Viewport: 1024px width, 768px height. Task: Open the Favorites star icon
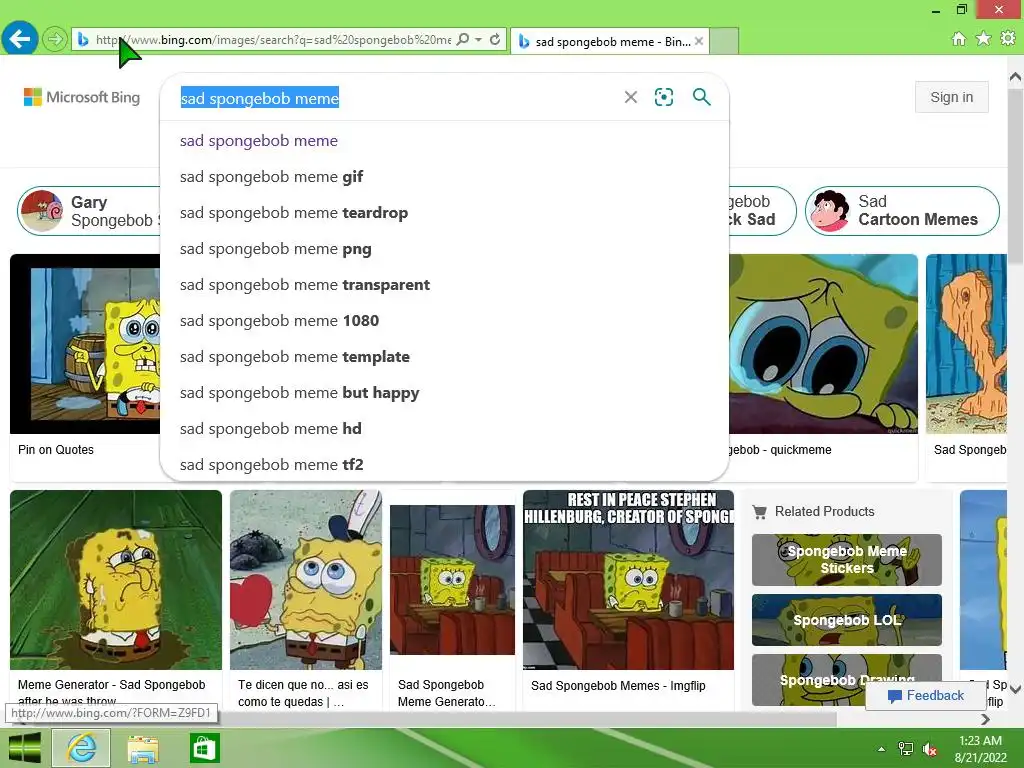pos(983,39)
